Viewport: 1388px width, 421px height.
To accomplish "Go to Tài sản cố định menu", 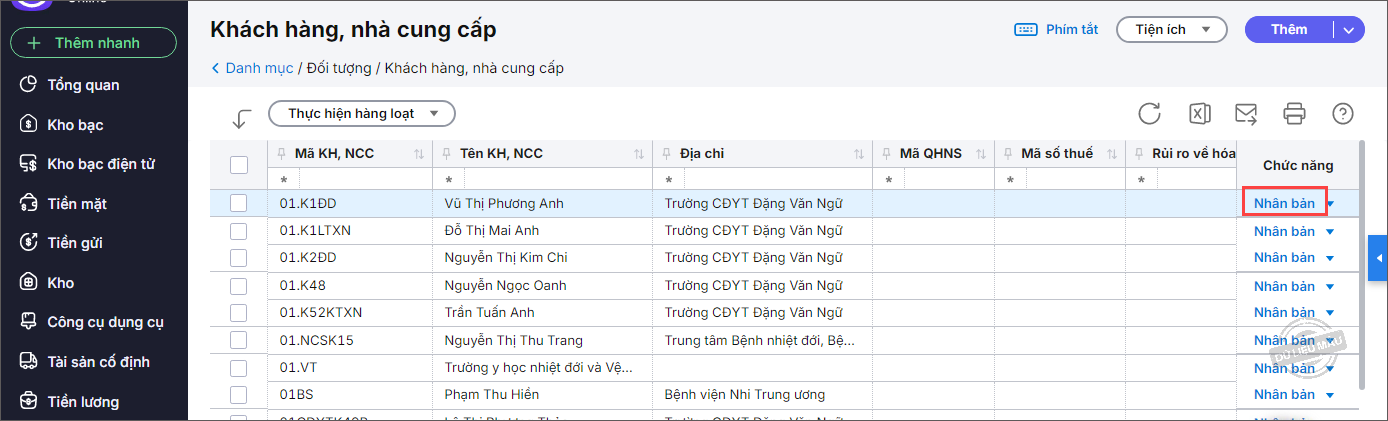I will click(98, 362).
